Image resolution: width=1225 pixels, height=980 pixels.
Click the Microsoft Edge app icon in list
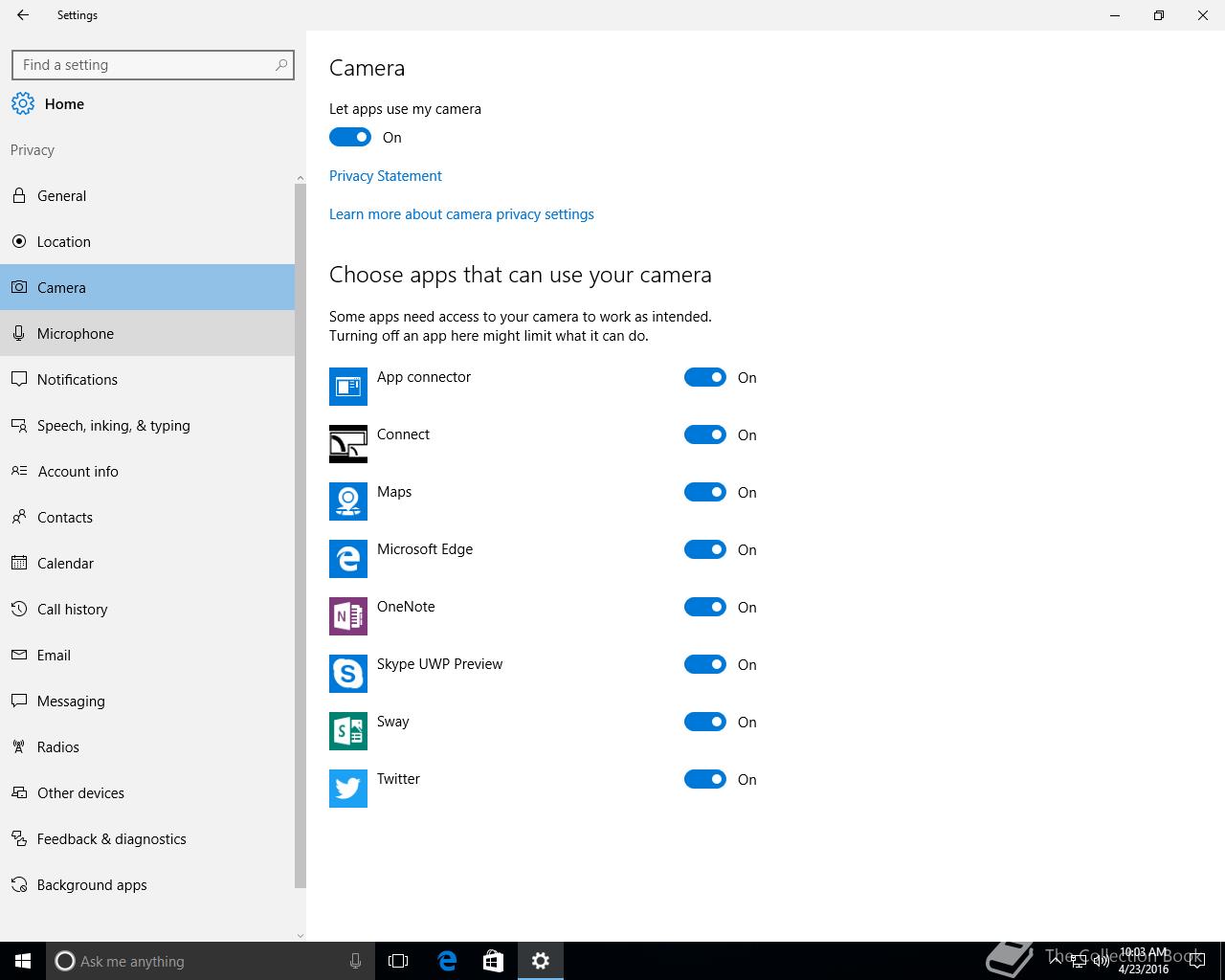pyautogui.click(x=348, y=559)
